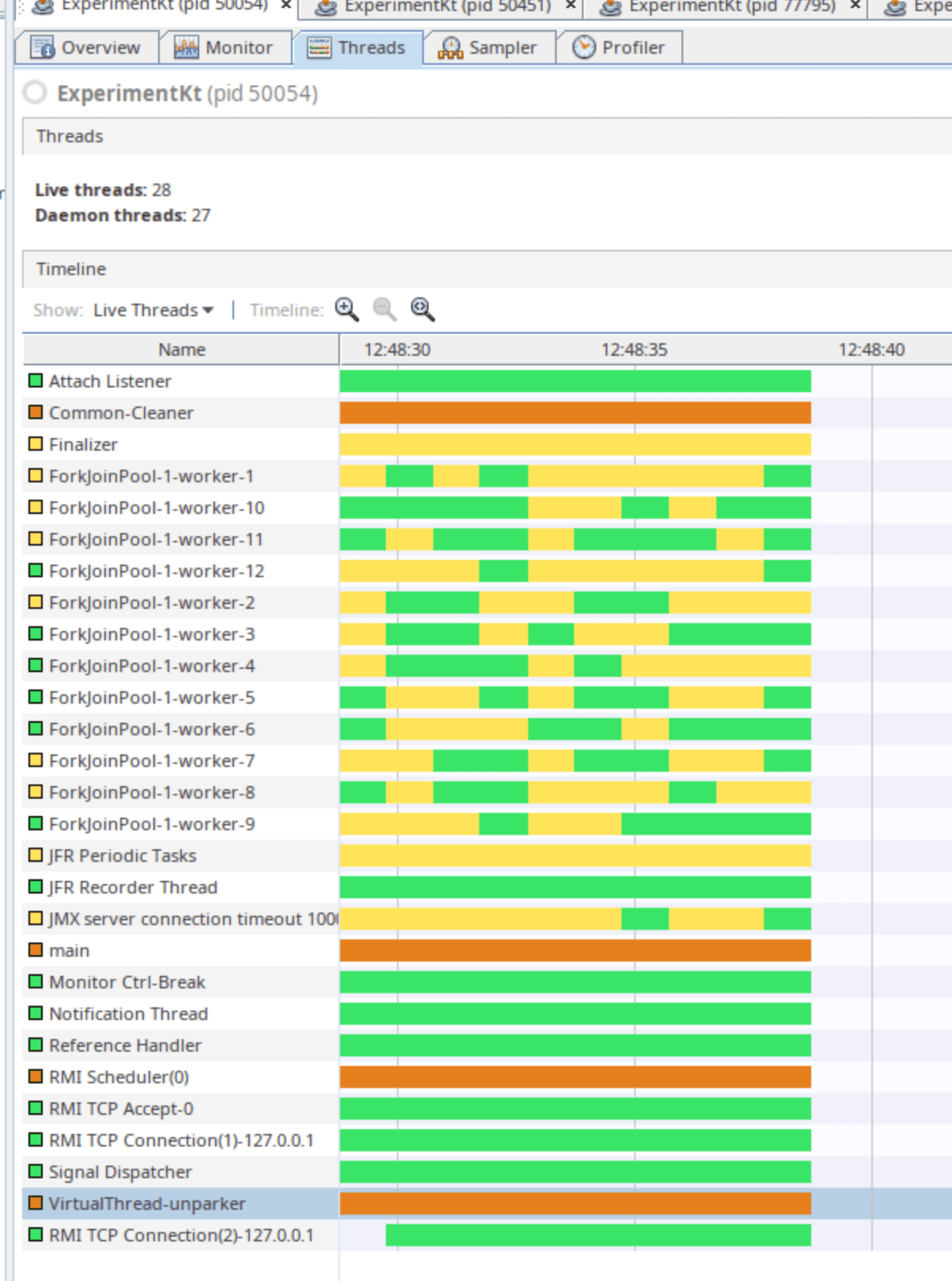The width and height of the screenshot is (952, 1281).
Task: Click the Name column header
Action: pos(181,350)
